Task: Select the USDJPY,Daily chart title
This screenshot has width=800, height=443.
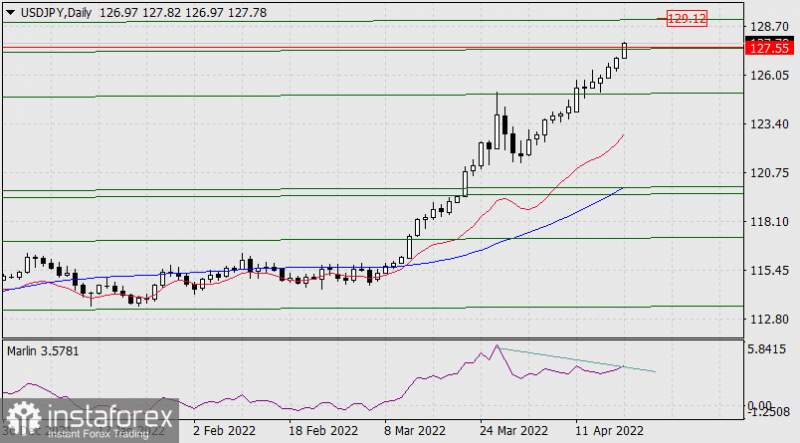Action: pos(56,13)
